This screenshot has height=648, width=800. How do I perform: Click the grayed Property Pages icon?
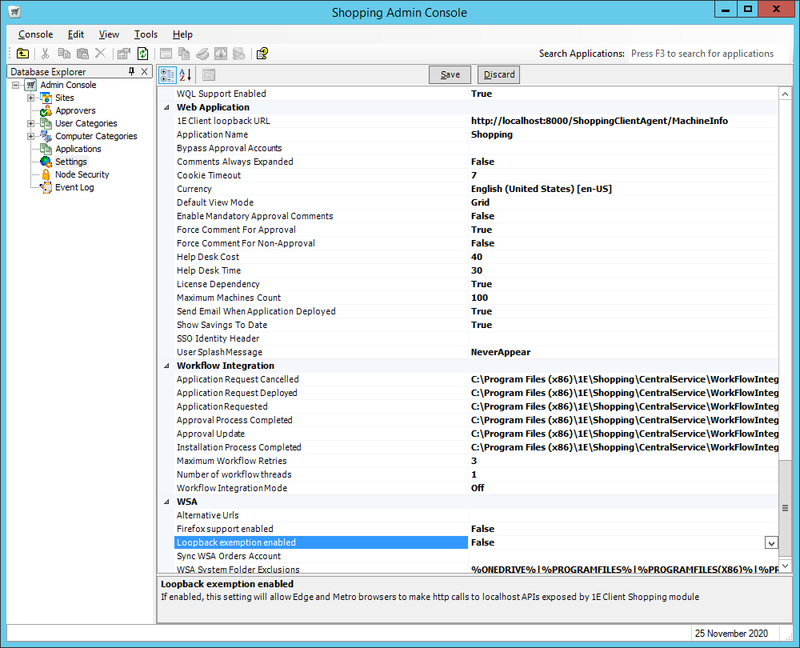pos(209,75)
